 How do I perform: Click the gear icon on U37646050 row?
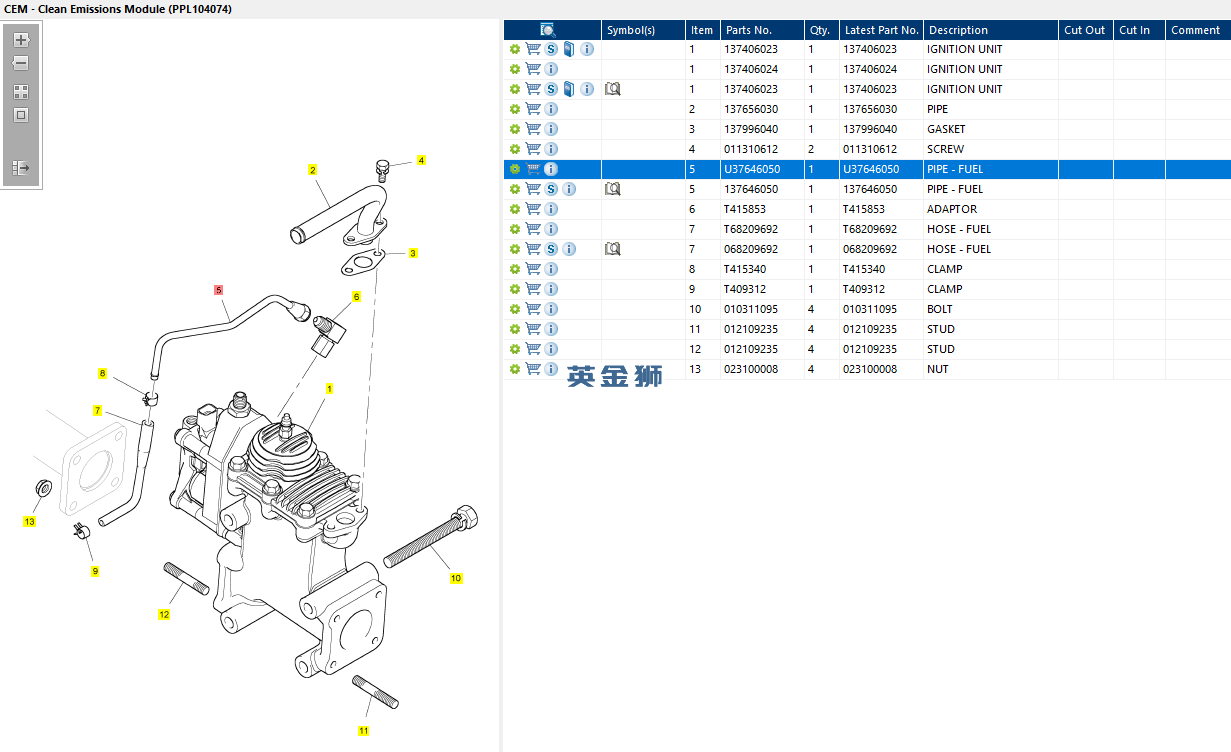pyautogui.click(x=515, y=169)
